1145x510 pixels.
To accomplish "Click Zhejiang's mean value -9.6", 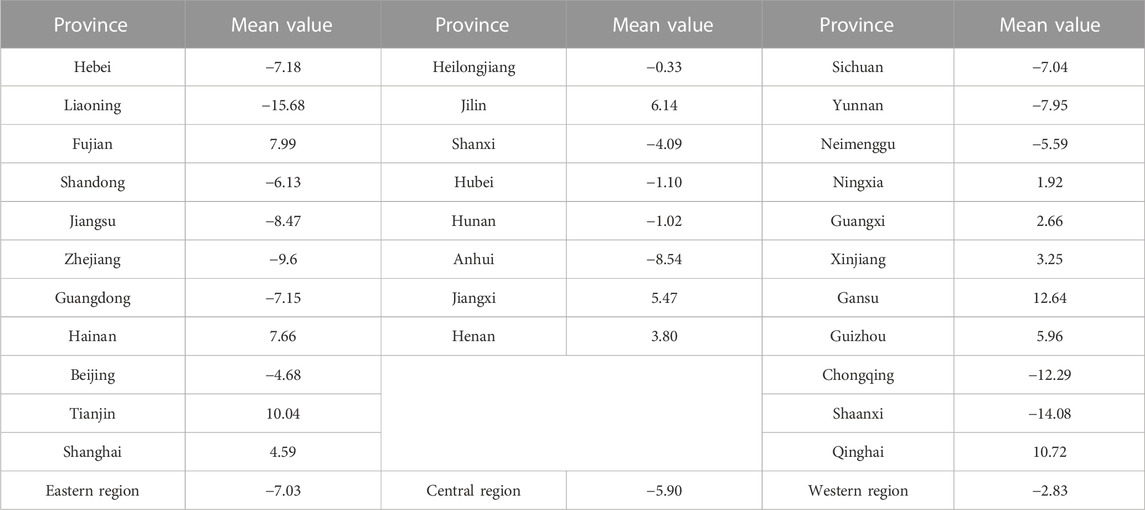I will (281, 259).
